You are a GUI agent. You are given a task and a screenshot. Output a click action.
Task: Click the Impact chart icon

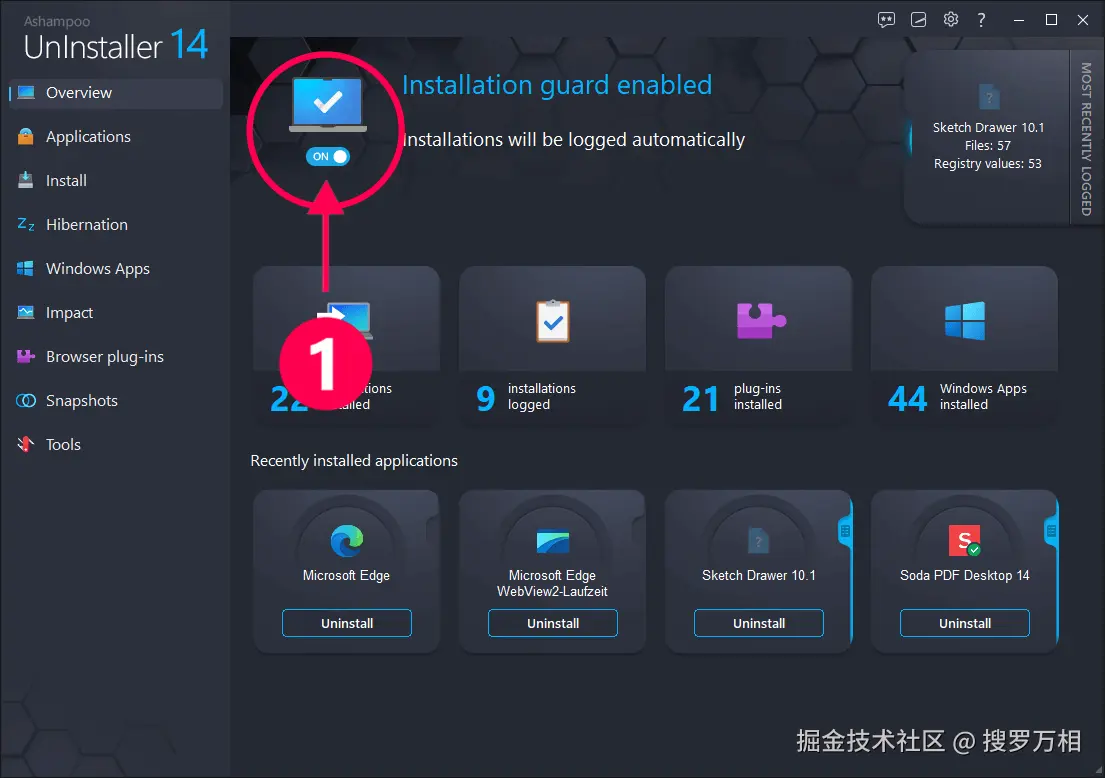26,312
